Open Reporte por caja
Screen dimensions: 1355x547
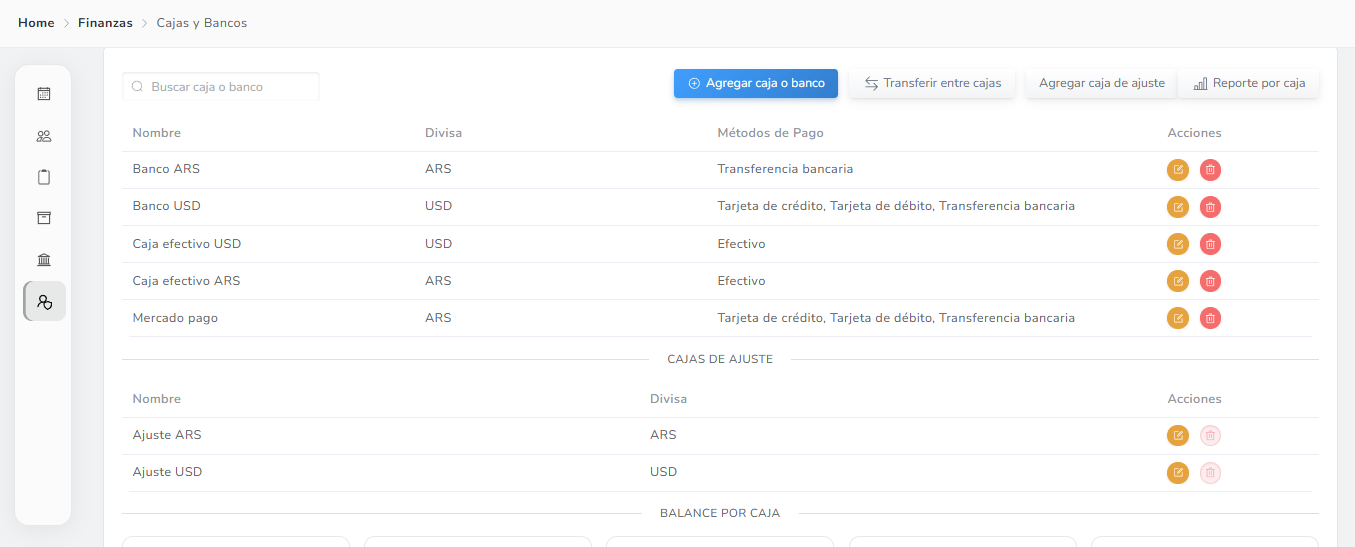pyautogui.click(x=1249, y=83)
